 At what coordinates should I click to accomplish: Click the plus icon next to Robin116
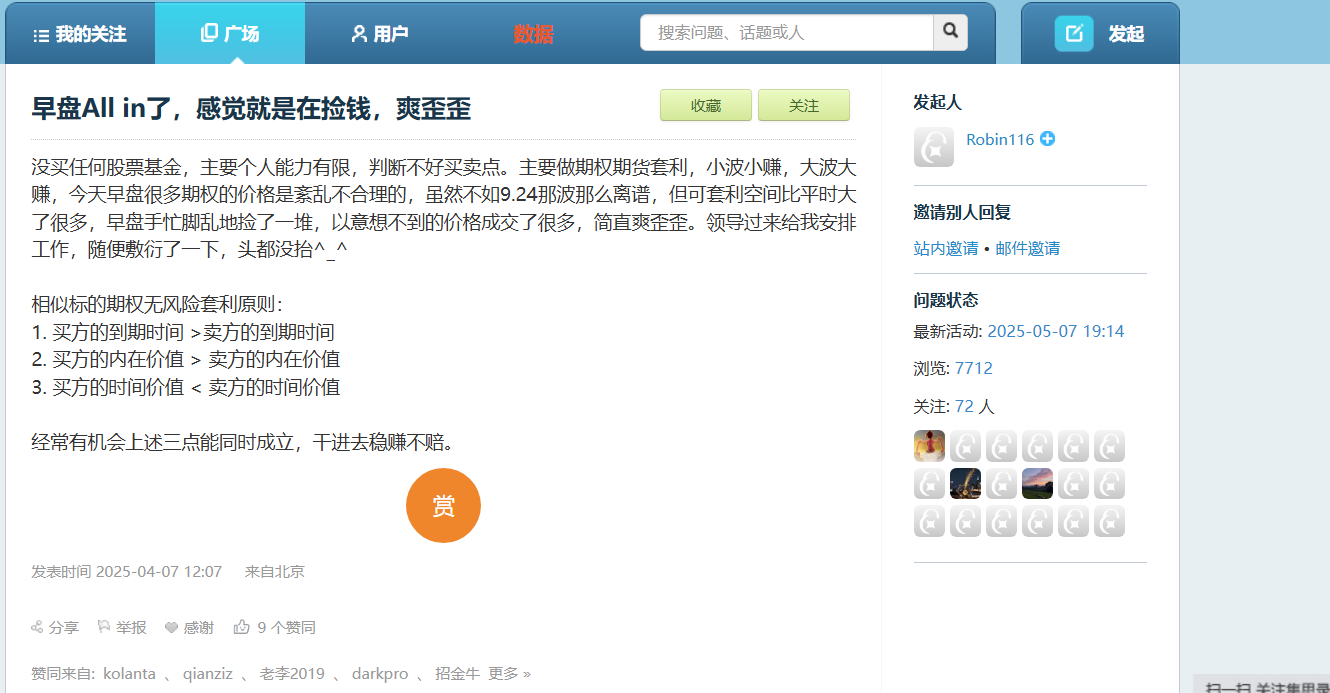tap(1047, 139)
